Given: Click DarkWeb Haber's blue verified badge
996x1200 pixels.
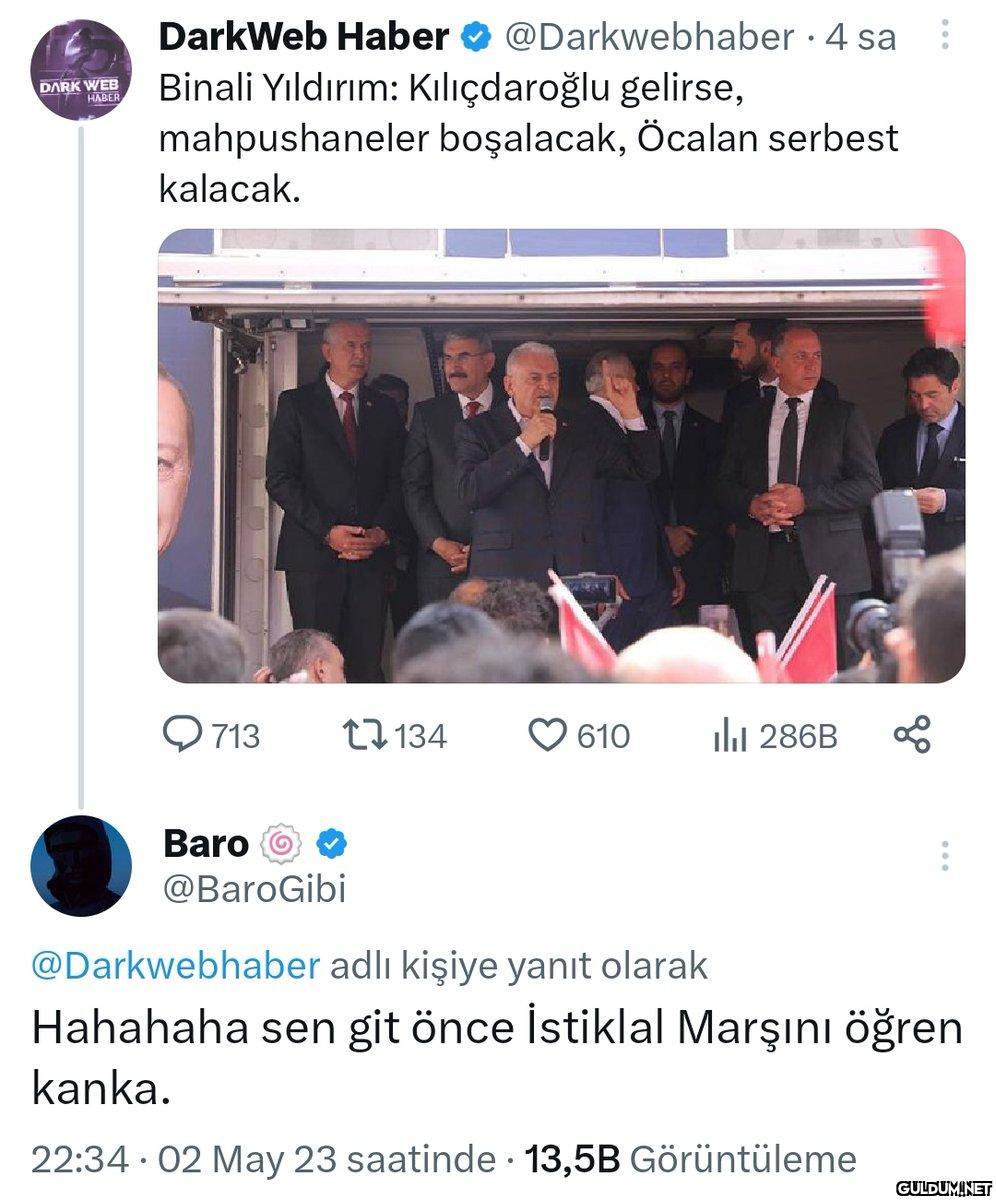Looking at the screenshot, I should [475, 38].
